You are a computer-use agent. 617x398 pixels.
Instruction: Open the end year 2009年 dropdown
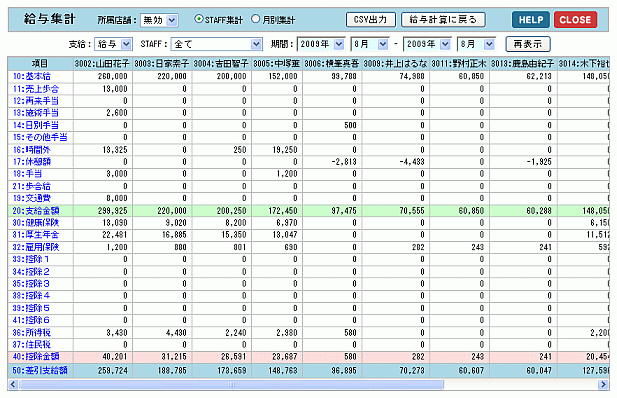point(427,44)
